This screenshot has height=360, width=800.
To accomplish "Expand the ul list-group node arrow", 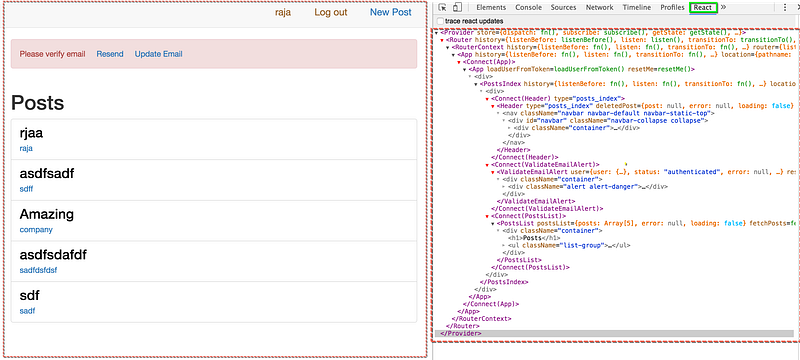I will [x=504, y=246].
